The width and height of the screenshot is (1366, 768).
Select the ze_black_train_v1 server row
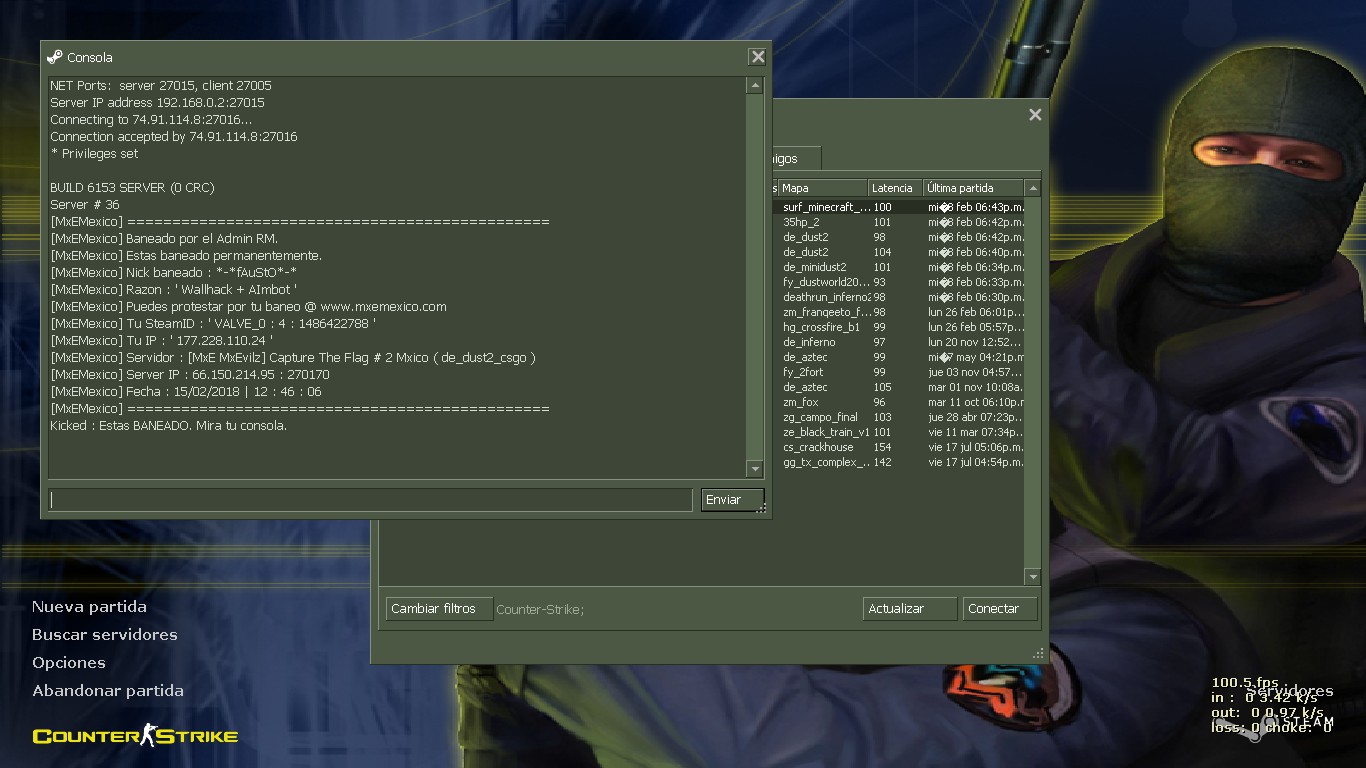[x=899, y=432]
